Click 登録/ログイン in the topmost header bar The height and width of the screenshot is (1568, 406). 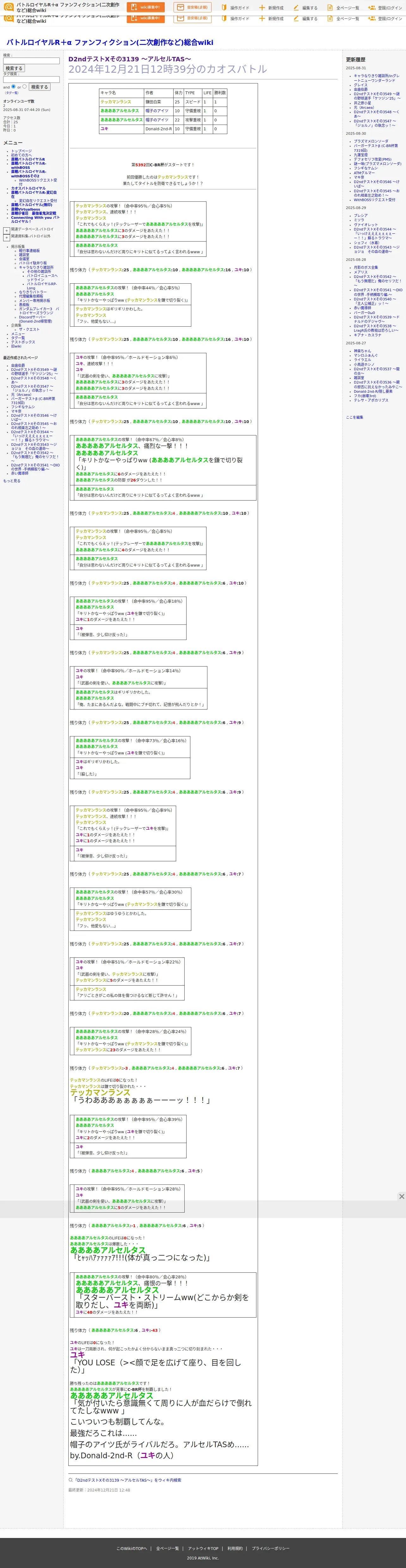pos(385,8)
